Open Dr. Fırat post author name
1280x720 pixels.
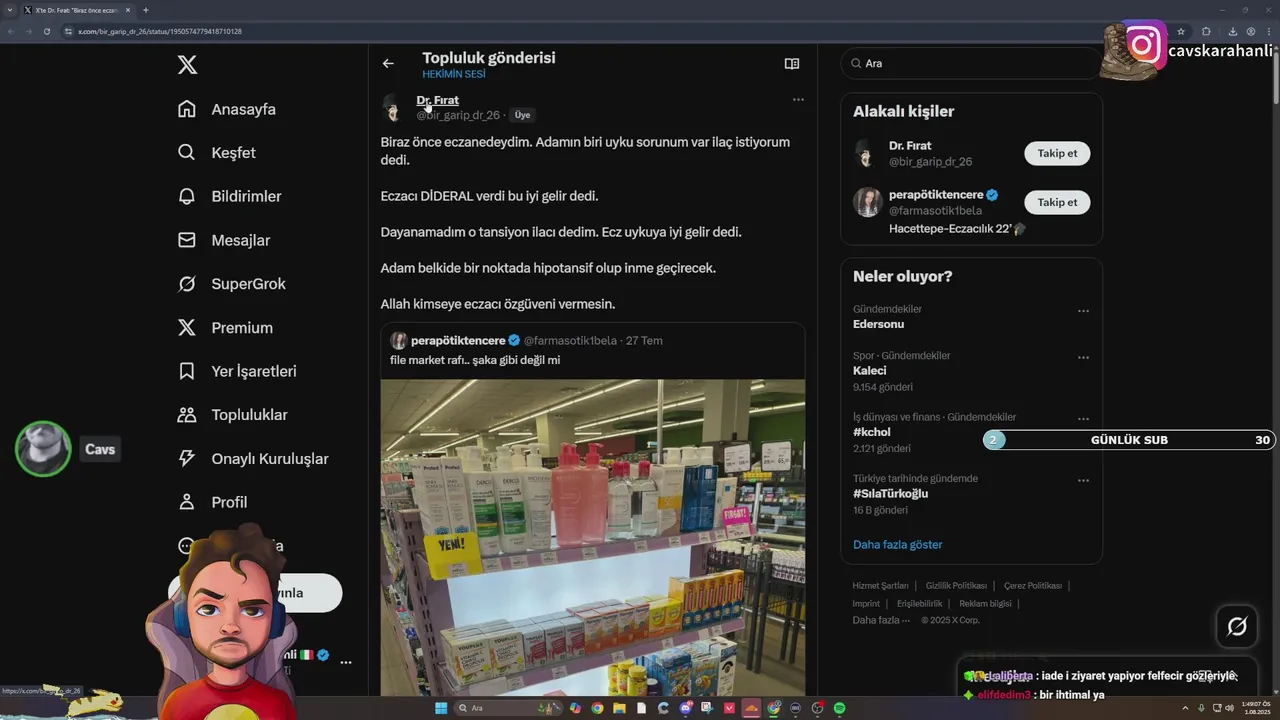click(437, 100)
